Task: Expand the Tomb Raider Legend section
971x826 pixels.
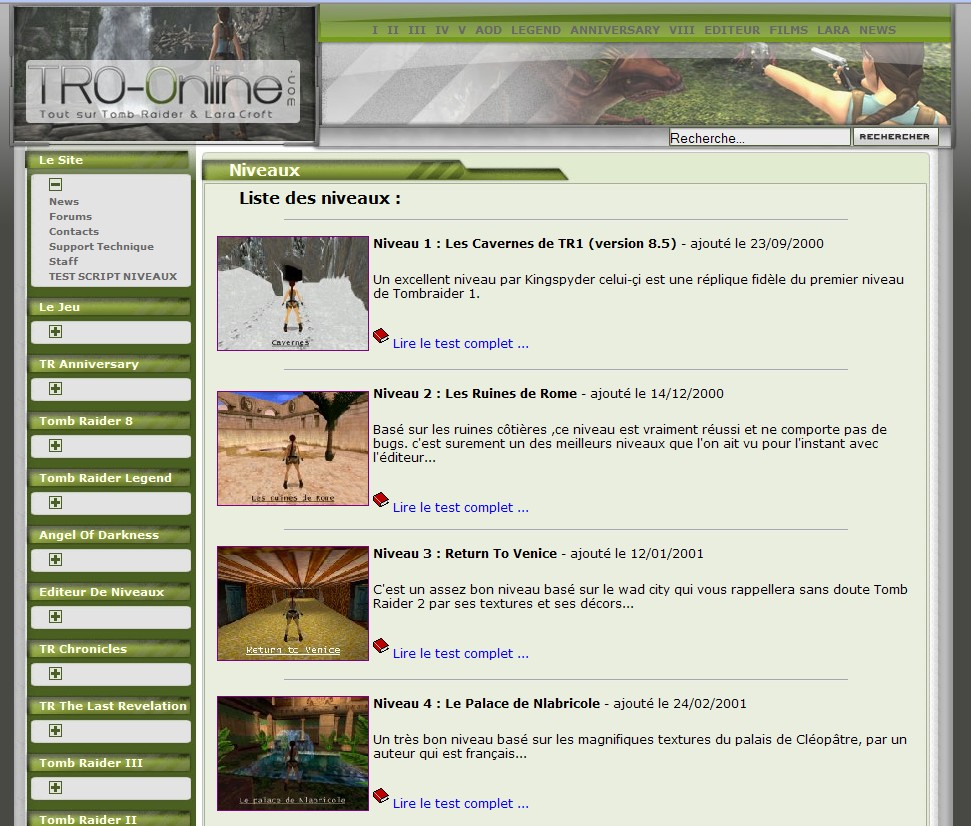Action: (55, 502)
